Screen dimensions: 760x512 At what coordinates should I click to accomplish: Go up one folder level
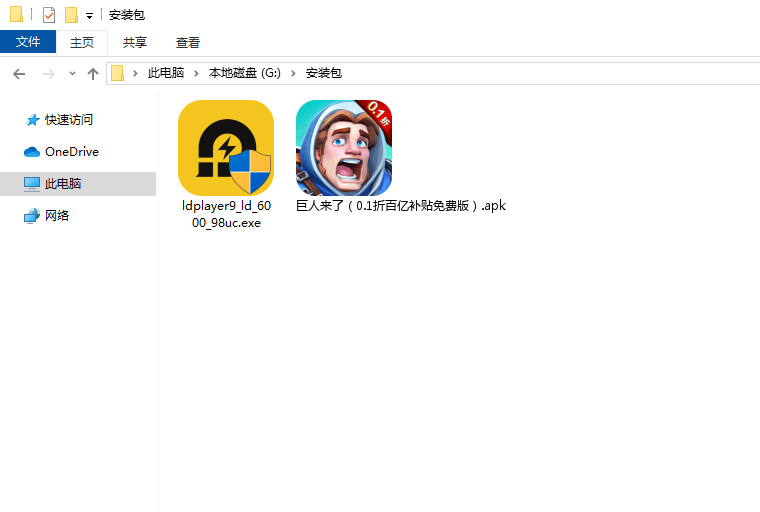[93, 74]
